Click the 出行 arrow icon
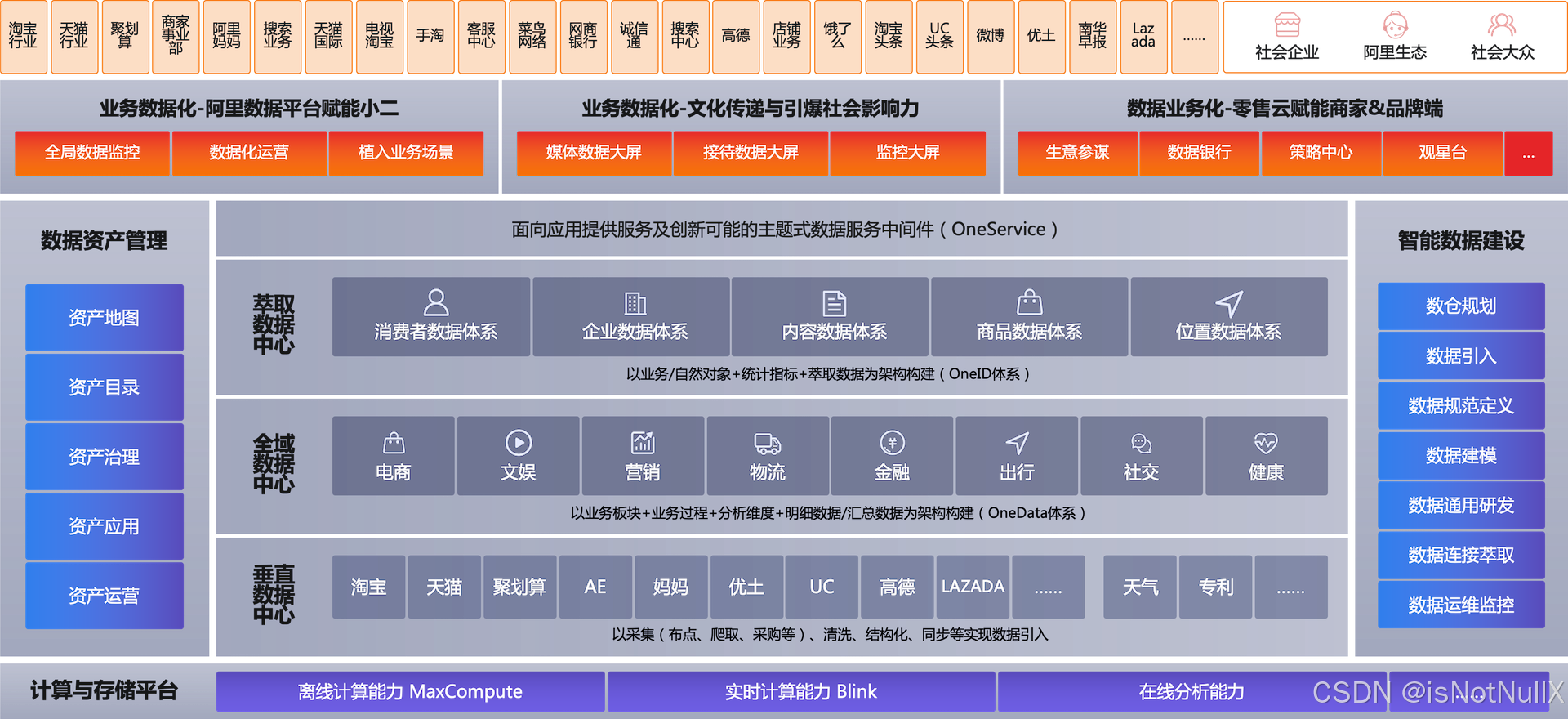 point(1017,443)
